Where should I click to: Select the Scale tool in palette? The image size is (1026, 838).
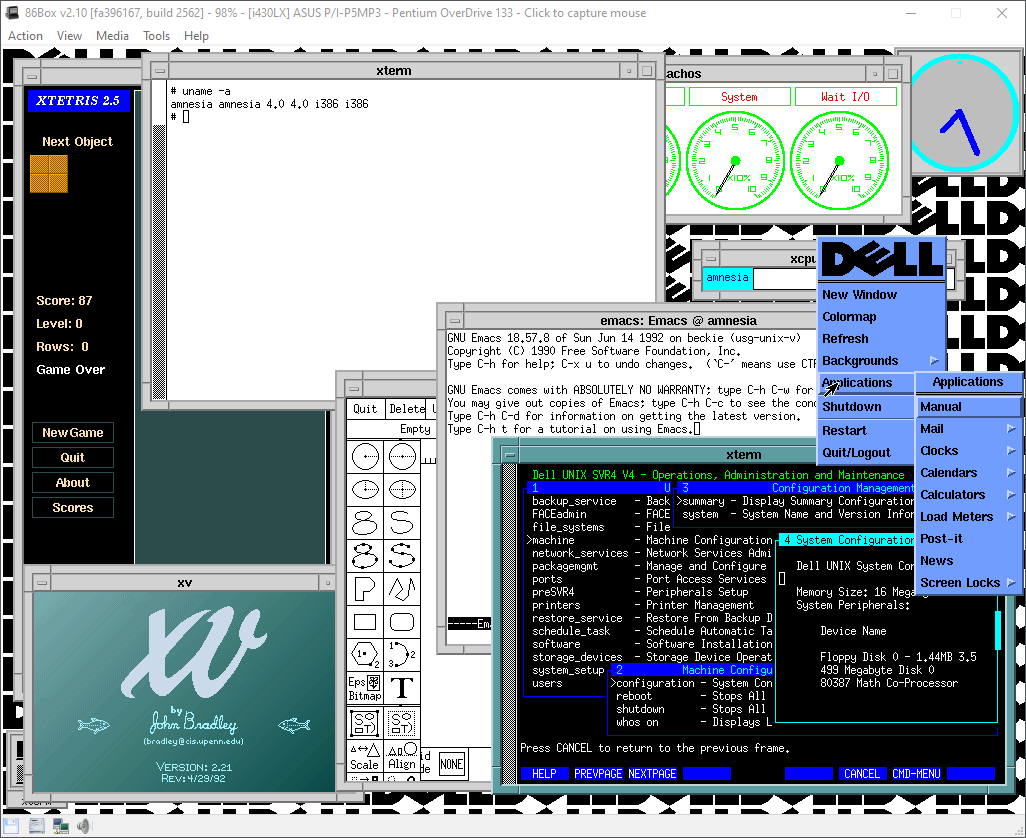(x=364, y=757)
